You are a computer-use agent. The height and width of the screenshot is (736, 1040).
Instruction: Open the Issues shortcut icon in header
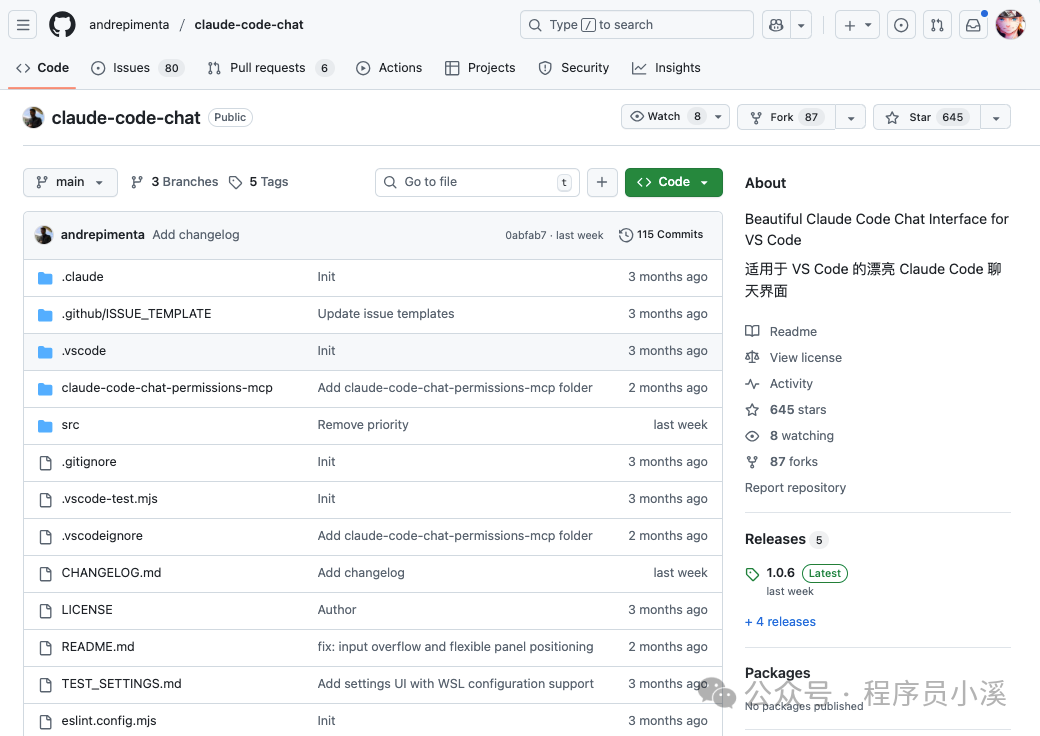point(901,25)
